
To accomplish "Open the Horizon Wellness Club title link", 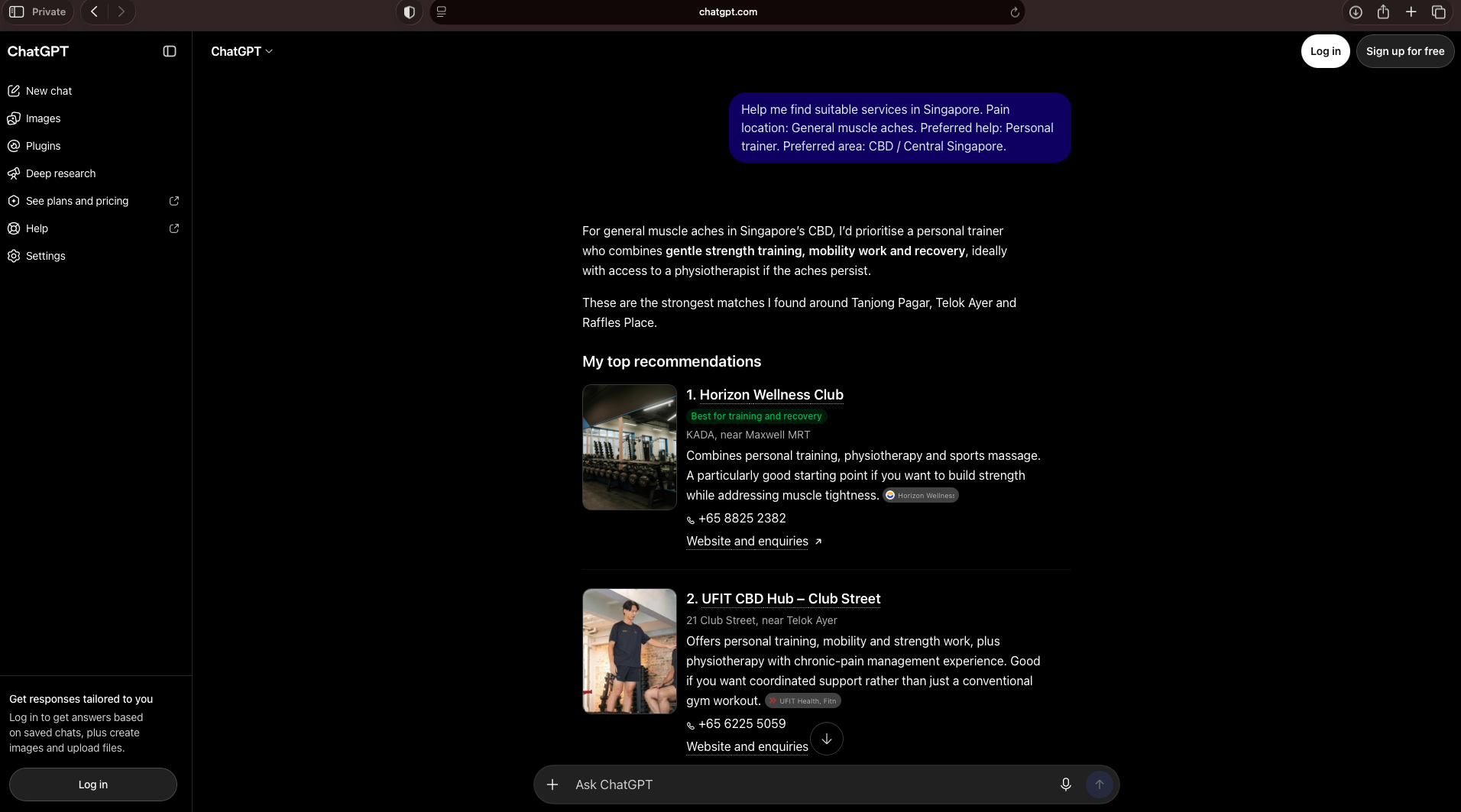I will [x=772, y=395].
